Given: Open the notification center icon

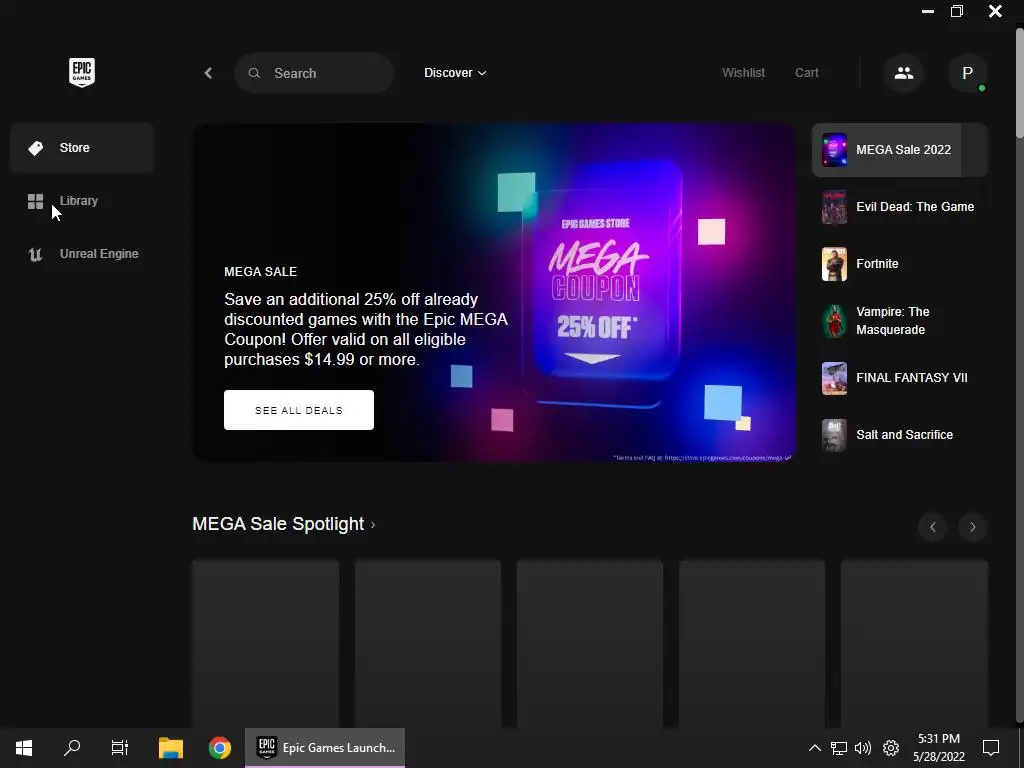Looking at the screenshot, I should click(991, 748).
